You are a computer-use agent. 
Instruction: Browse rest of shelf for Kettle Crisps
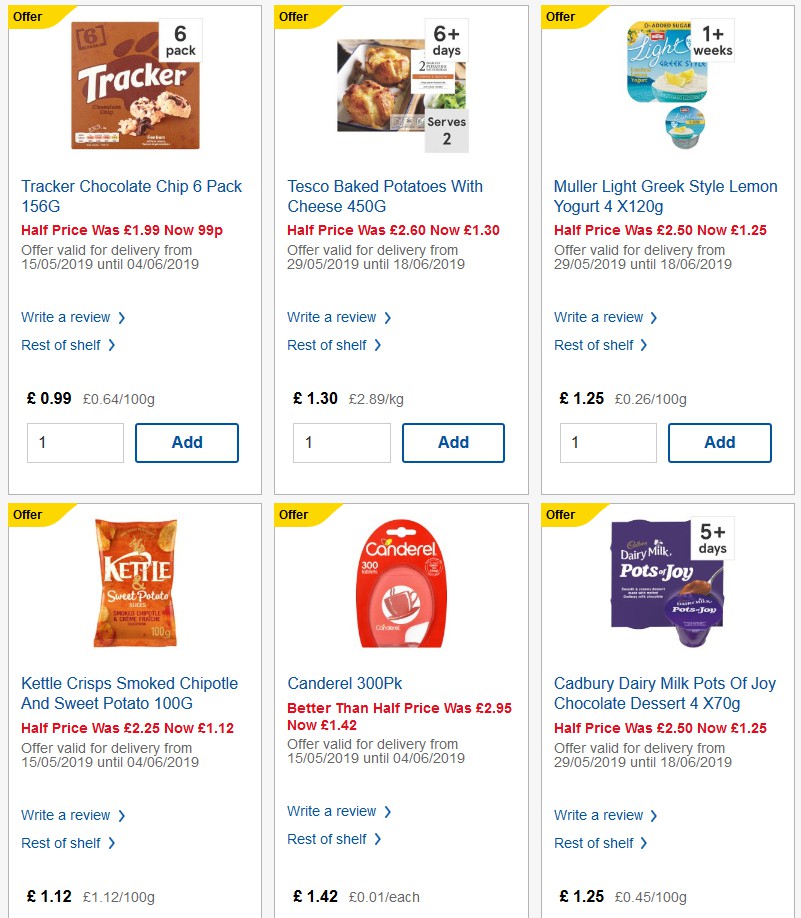(x=62, y=843)
